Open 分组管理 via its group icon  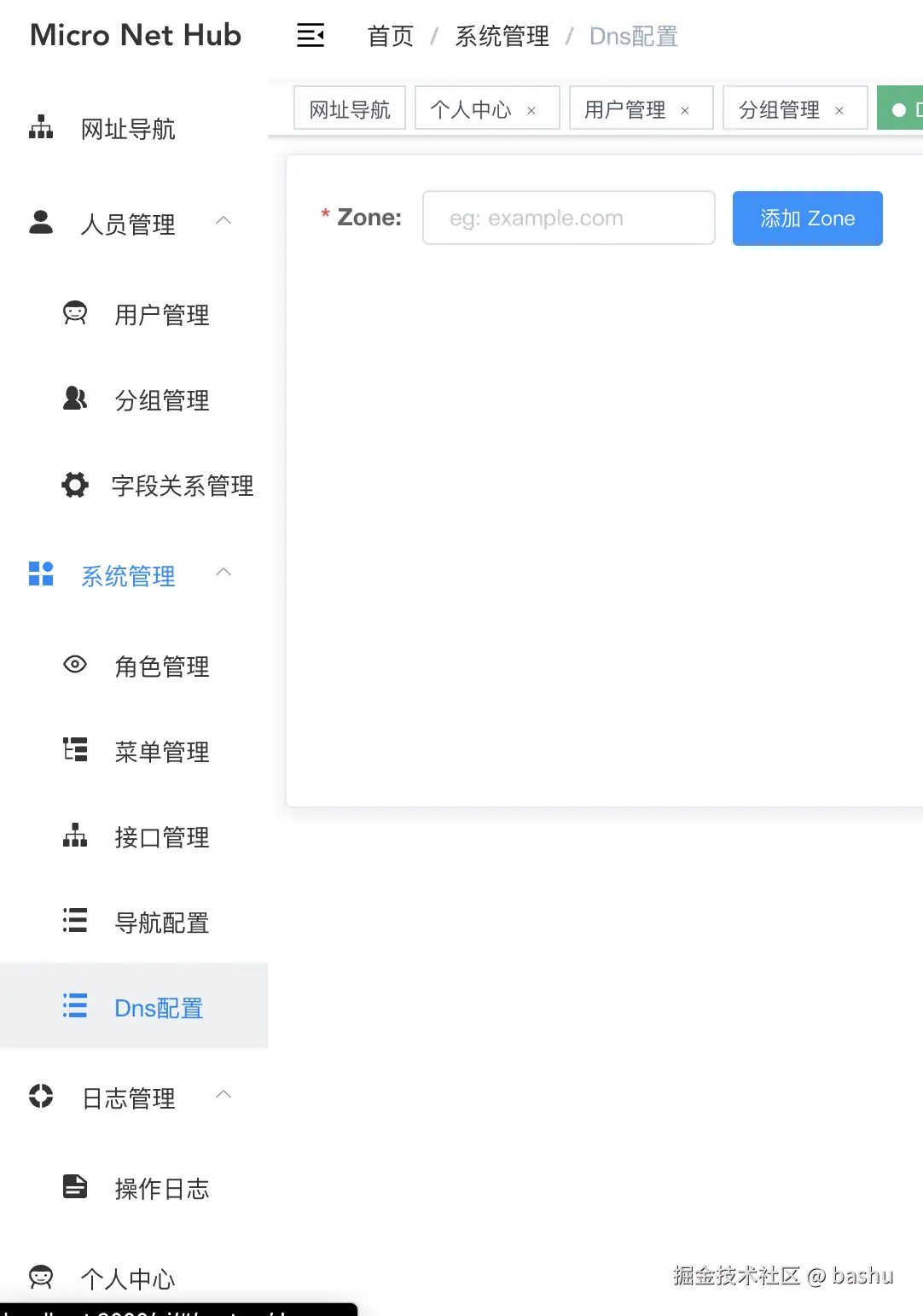point(75,399)
